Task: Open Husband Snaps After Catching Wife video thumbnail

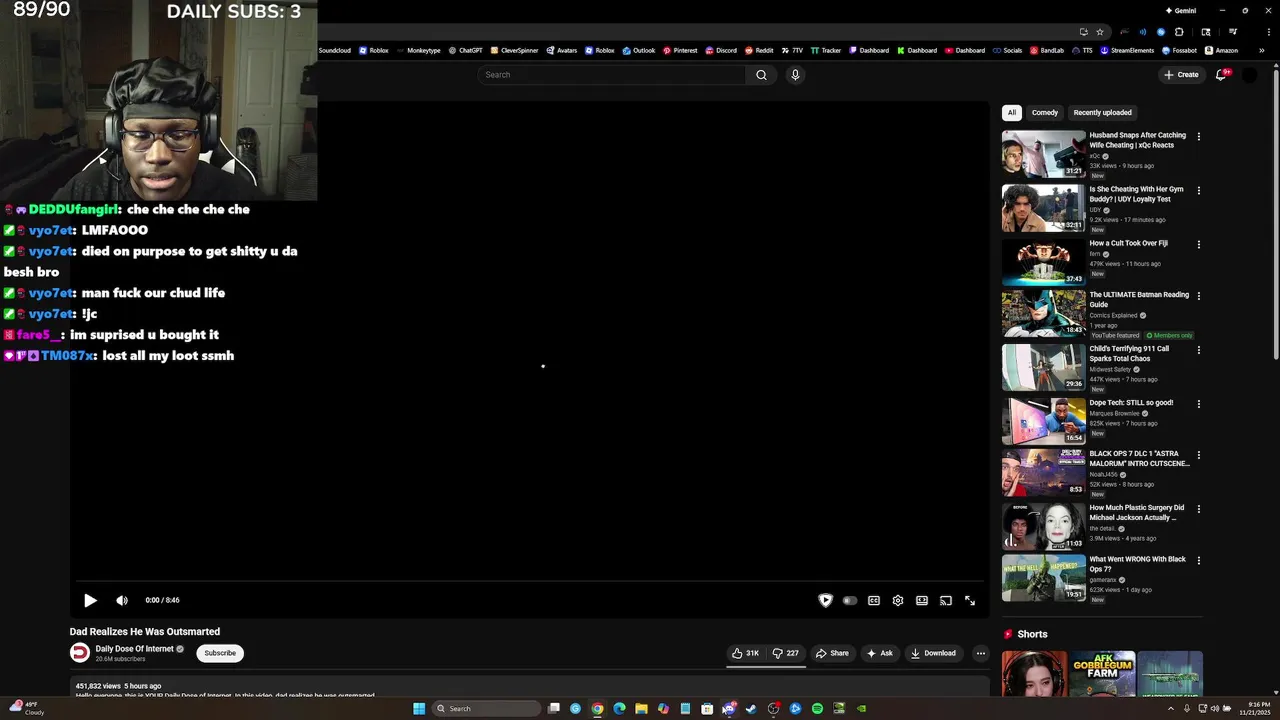Action: click(x=1044, y=154)
